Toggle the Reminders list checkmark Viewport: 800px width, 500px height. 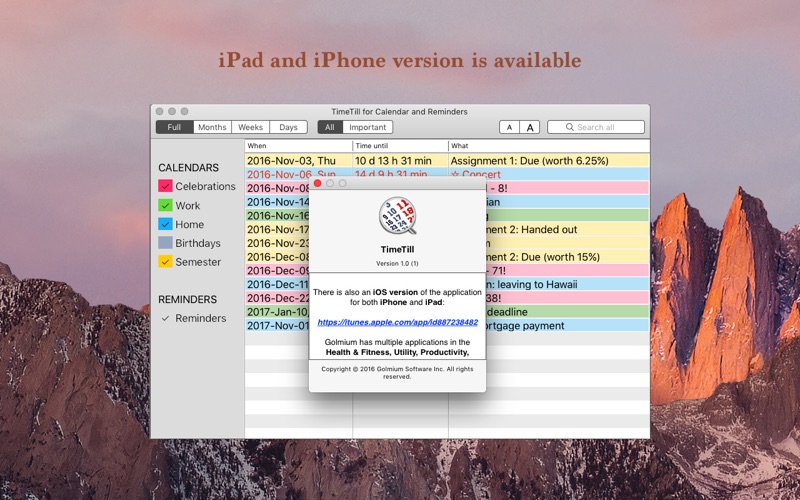pyautogui.click(x=165, y=318)
